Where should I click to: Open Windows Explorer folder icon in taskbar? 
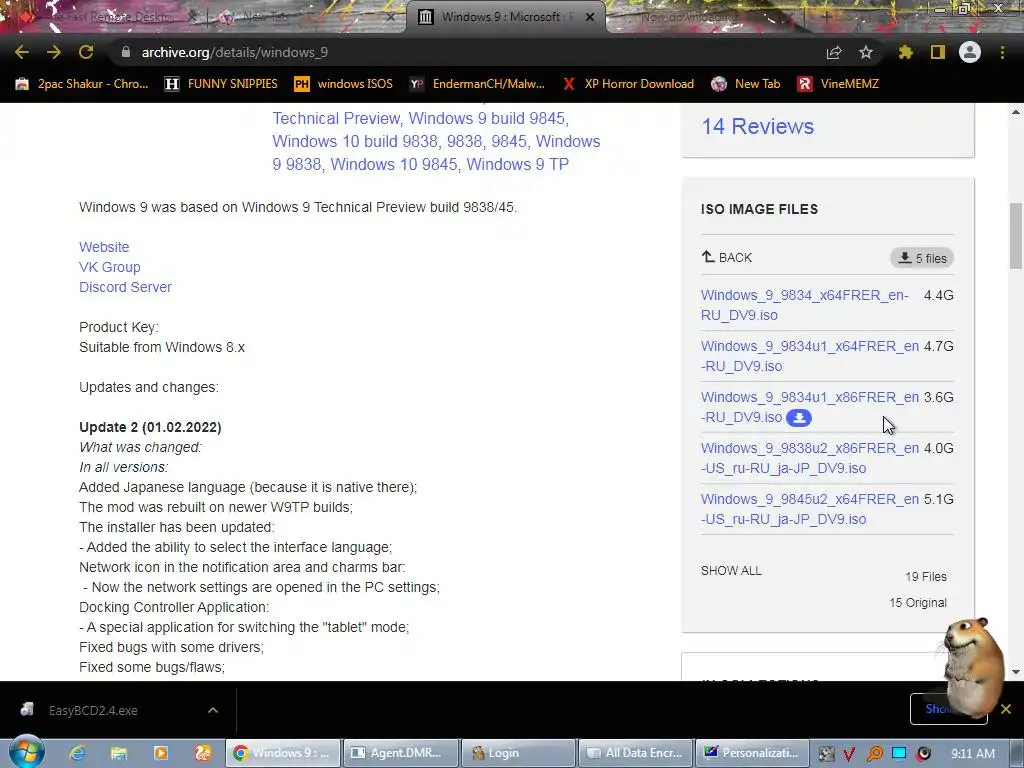click(118, 753)
